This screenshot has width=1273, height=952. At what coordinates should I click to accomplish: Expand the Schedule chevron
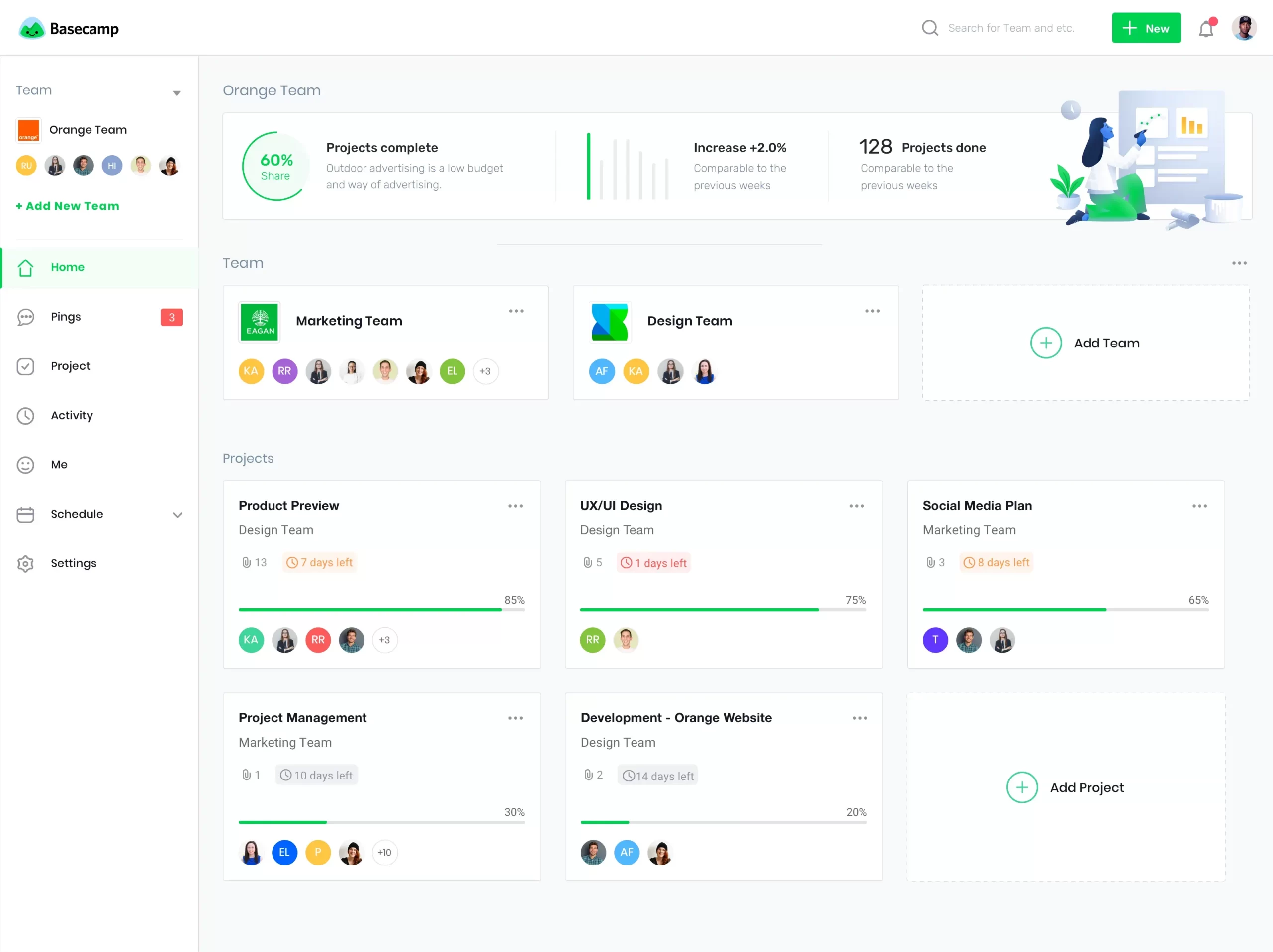[x=178, y=515]
